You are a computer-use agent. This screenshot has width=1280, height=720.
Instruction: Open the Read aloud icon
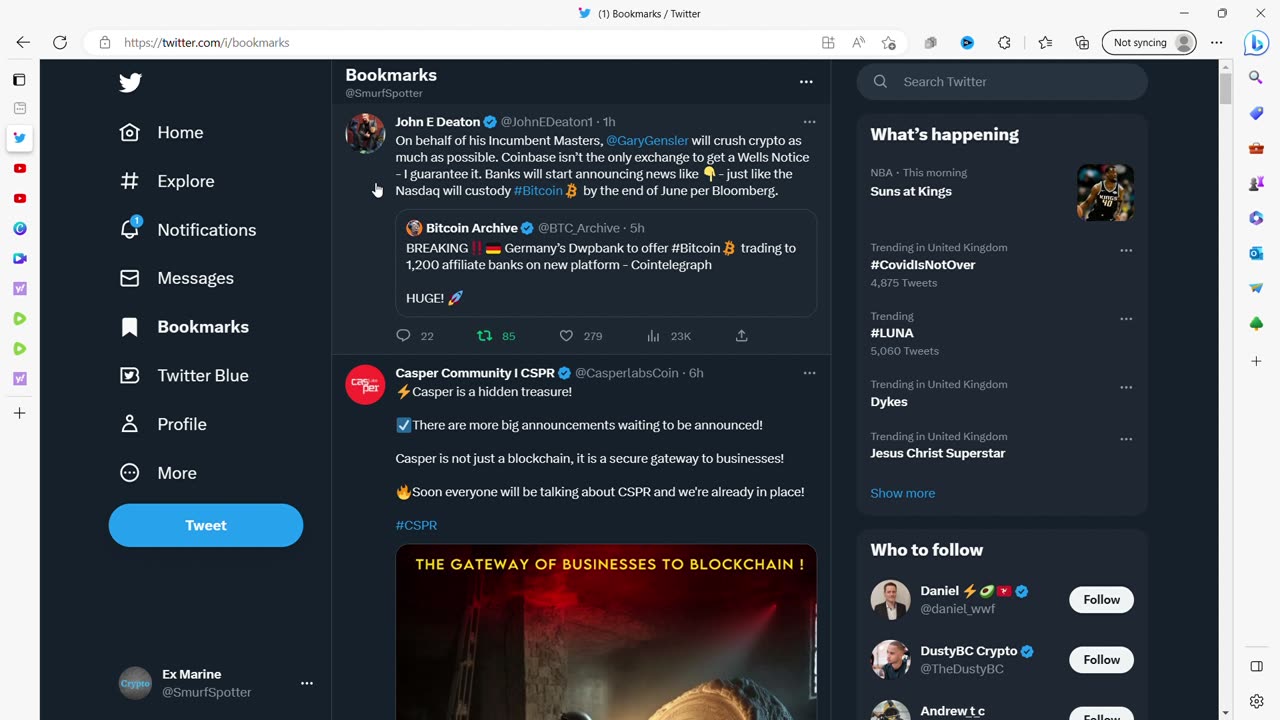859,43
